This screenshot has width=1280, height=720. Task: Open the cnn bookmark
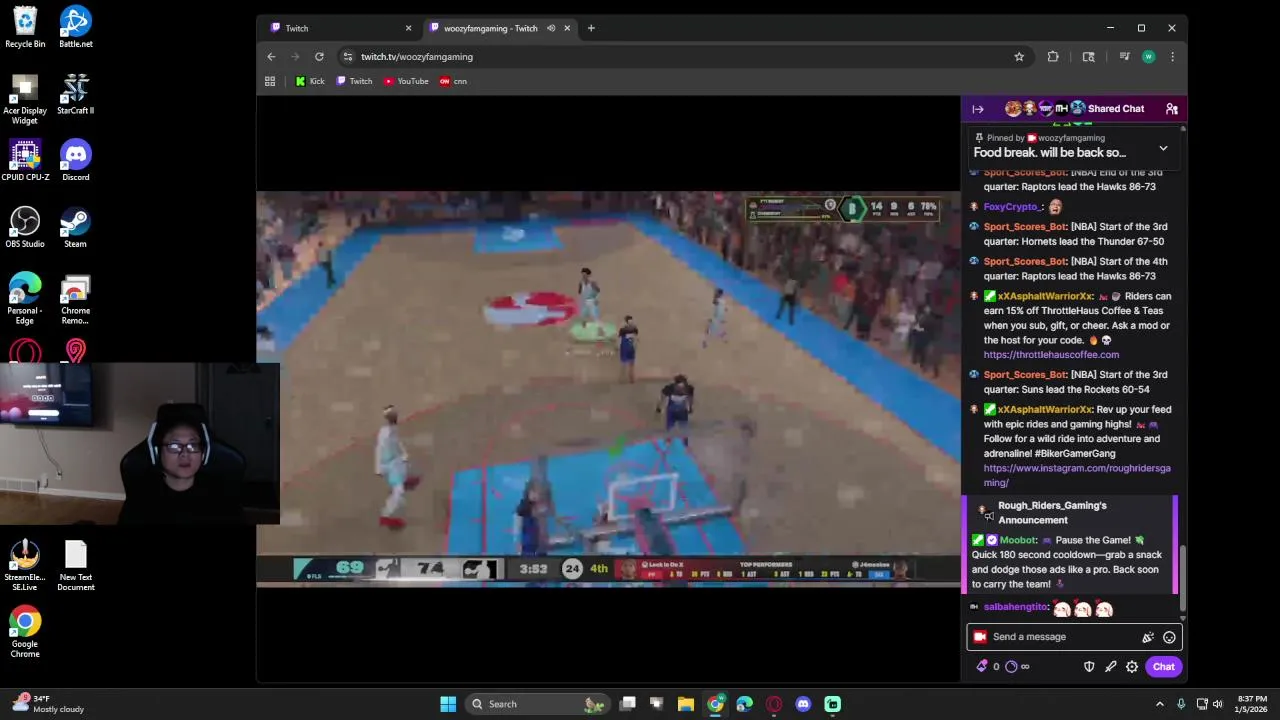(453, 81)
